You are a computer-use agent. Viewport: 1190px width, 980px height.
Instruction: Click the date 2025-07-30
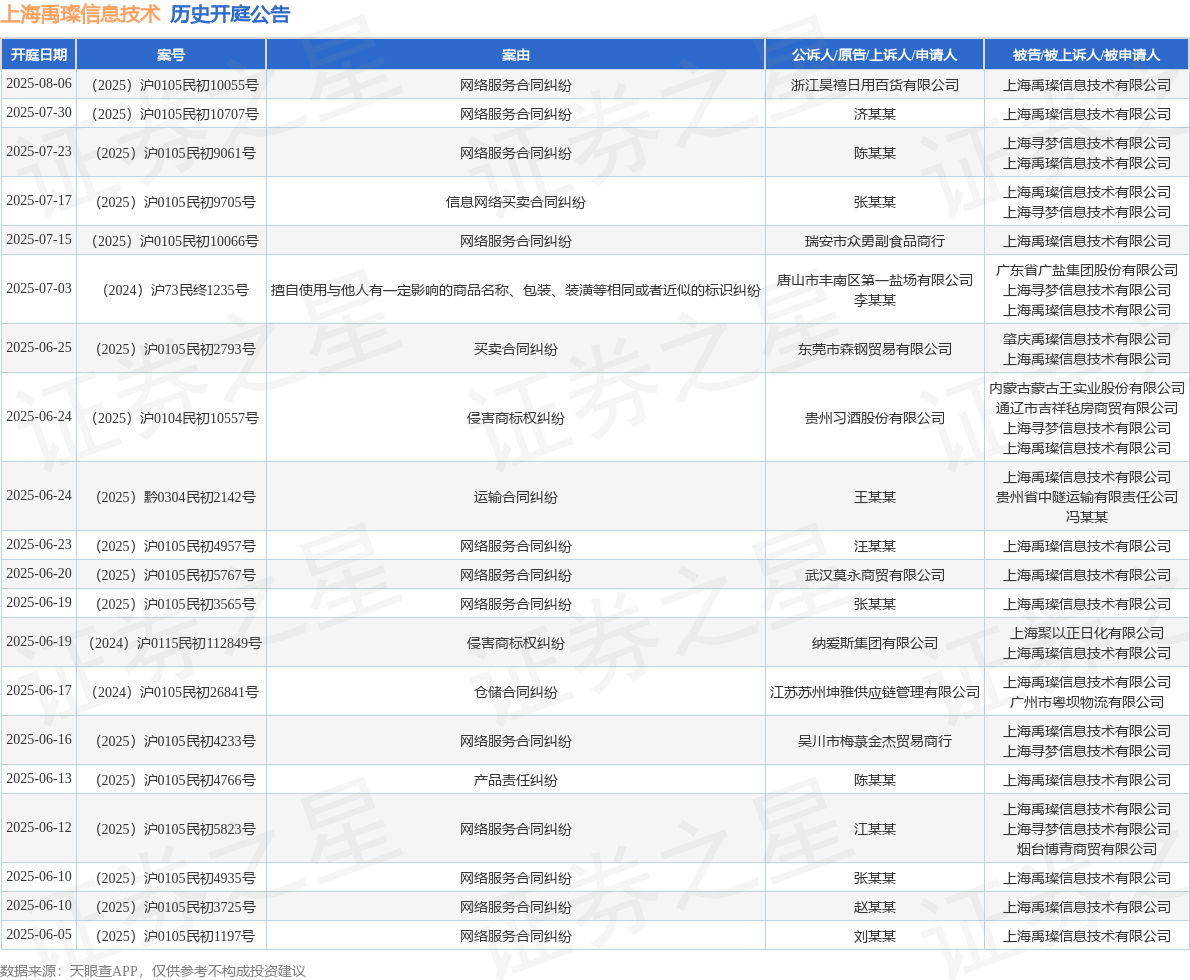pyautogui.click(x=39, y=112)
